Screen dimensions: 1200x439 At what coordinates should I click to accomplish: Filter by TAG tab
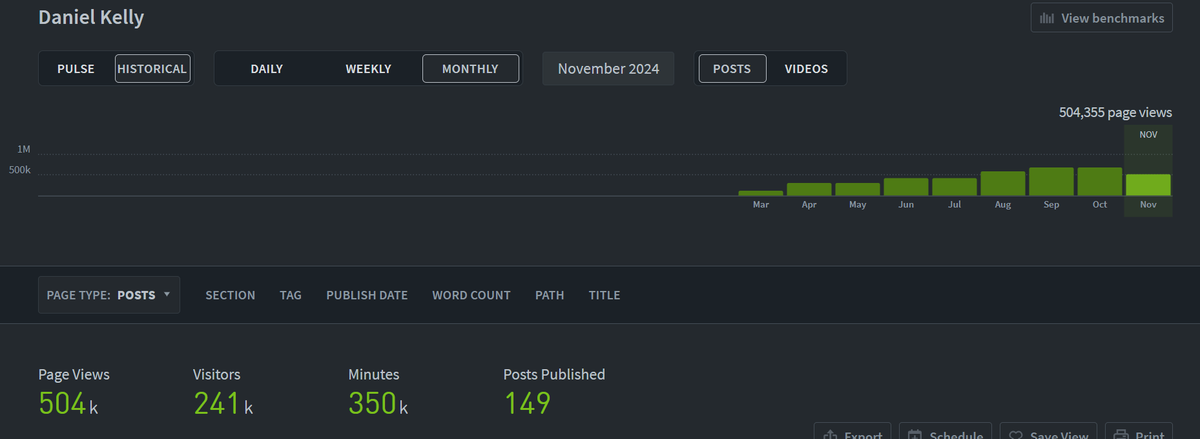point(291,295)
